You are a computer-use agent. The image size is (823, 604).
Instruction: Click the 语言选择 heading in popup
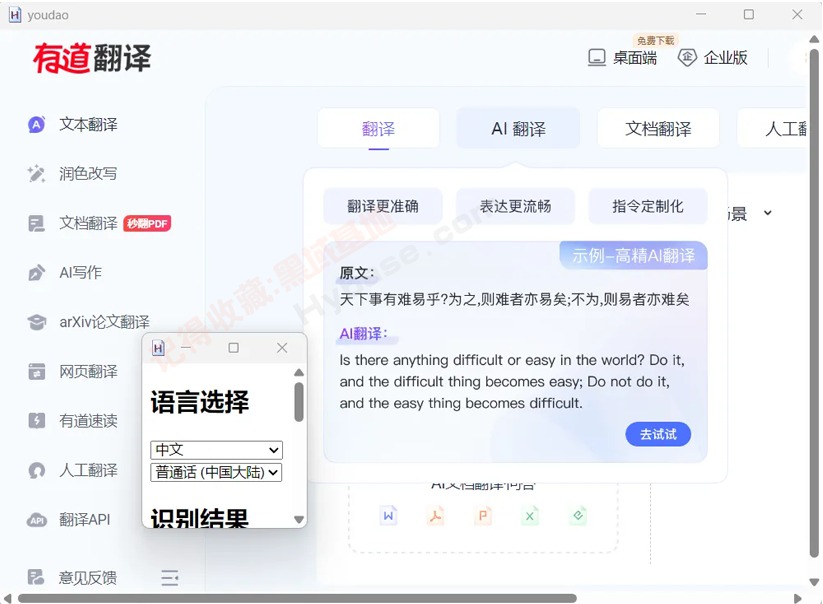(200, 402)
